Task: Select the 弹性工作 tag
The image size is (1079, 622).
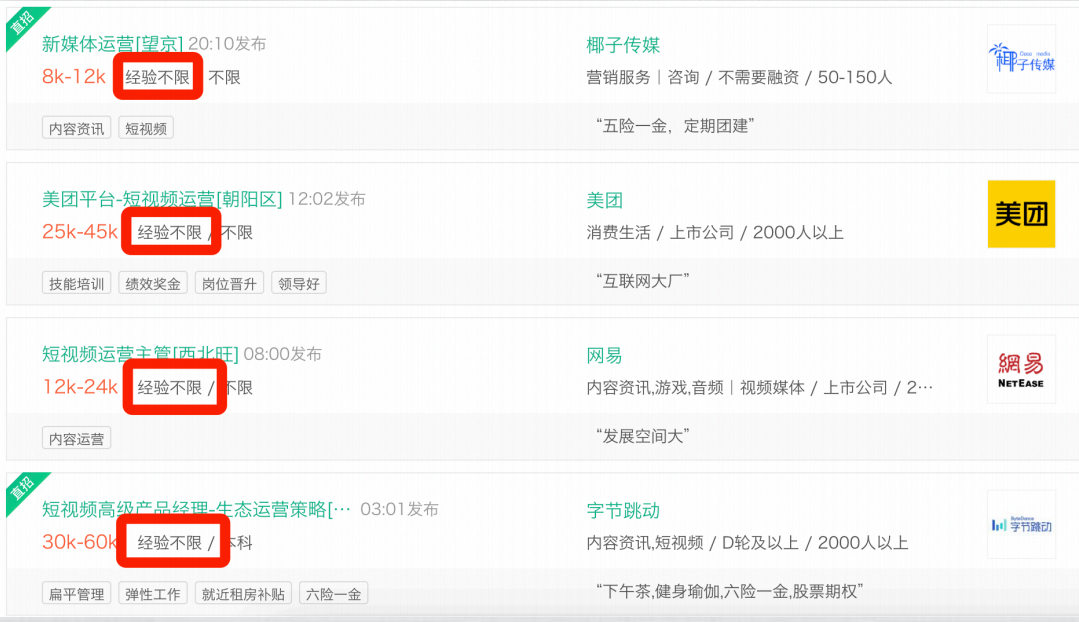Action: (153, 594)
